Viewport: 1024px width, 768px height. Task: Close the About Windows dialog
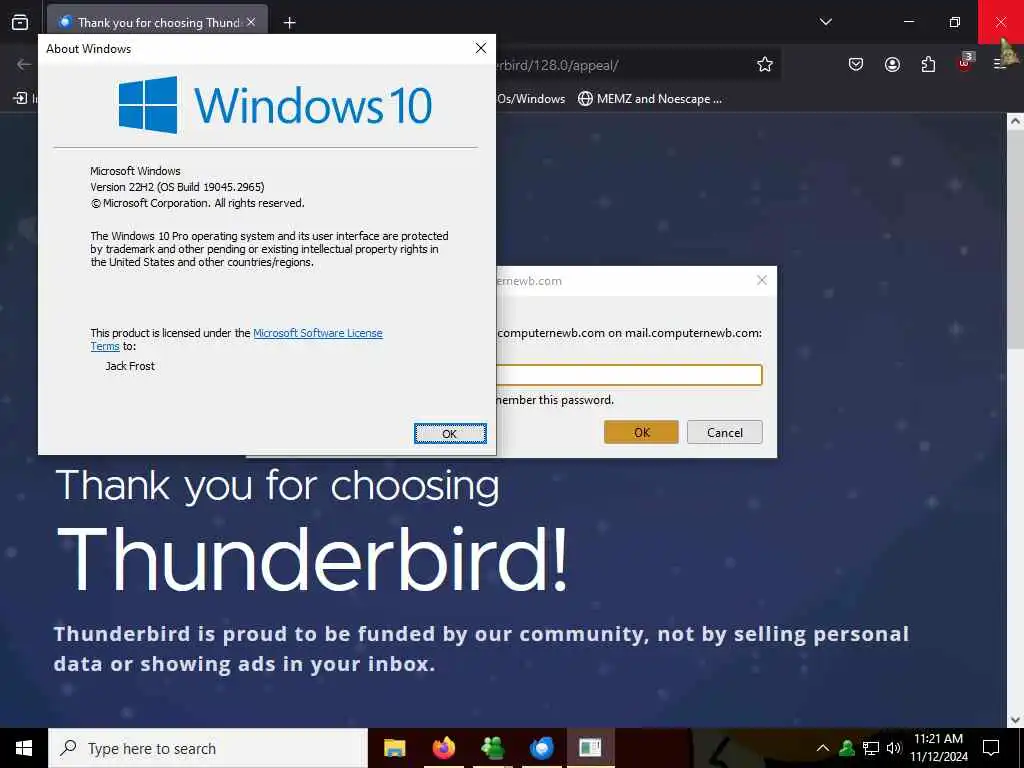tap(481, 48)
